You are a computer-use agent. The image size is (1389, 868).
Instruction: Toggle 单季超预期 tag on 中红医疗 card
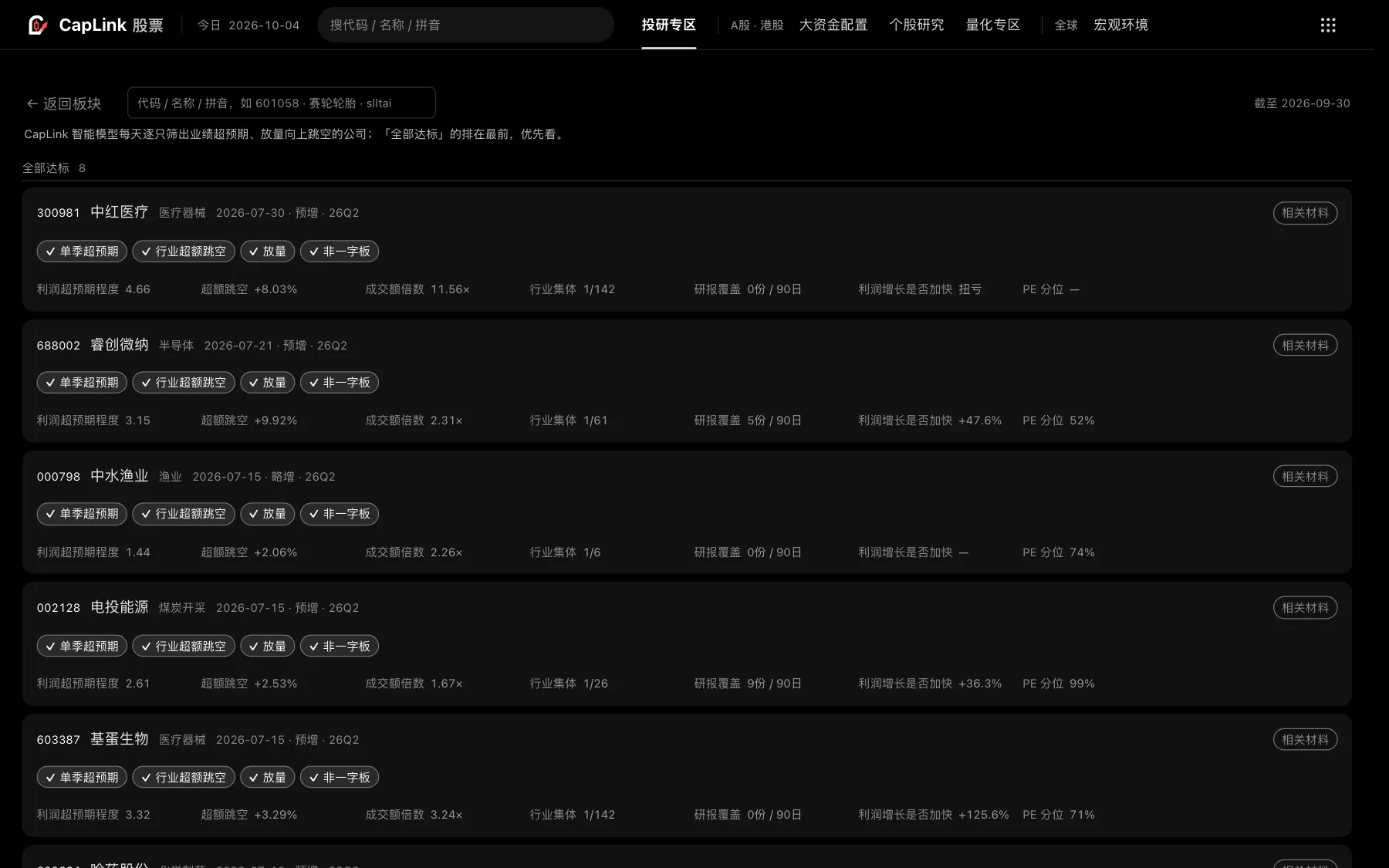click(82, 252)
